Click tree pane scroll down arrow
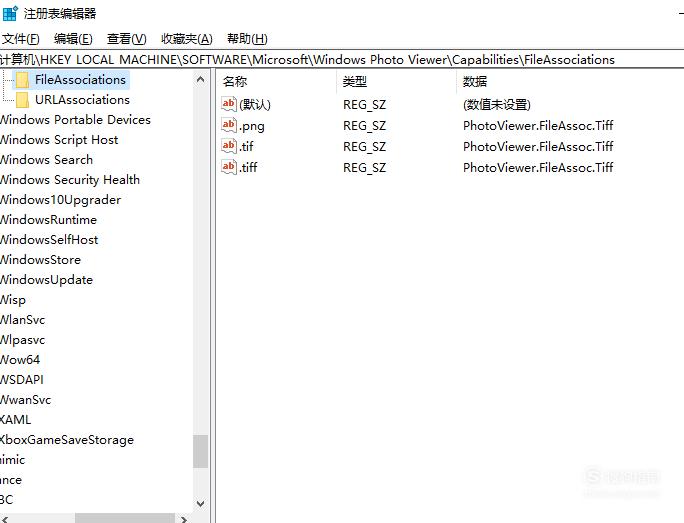The height and width of the screenshot is (523, 684). click(201, 503)
